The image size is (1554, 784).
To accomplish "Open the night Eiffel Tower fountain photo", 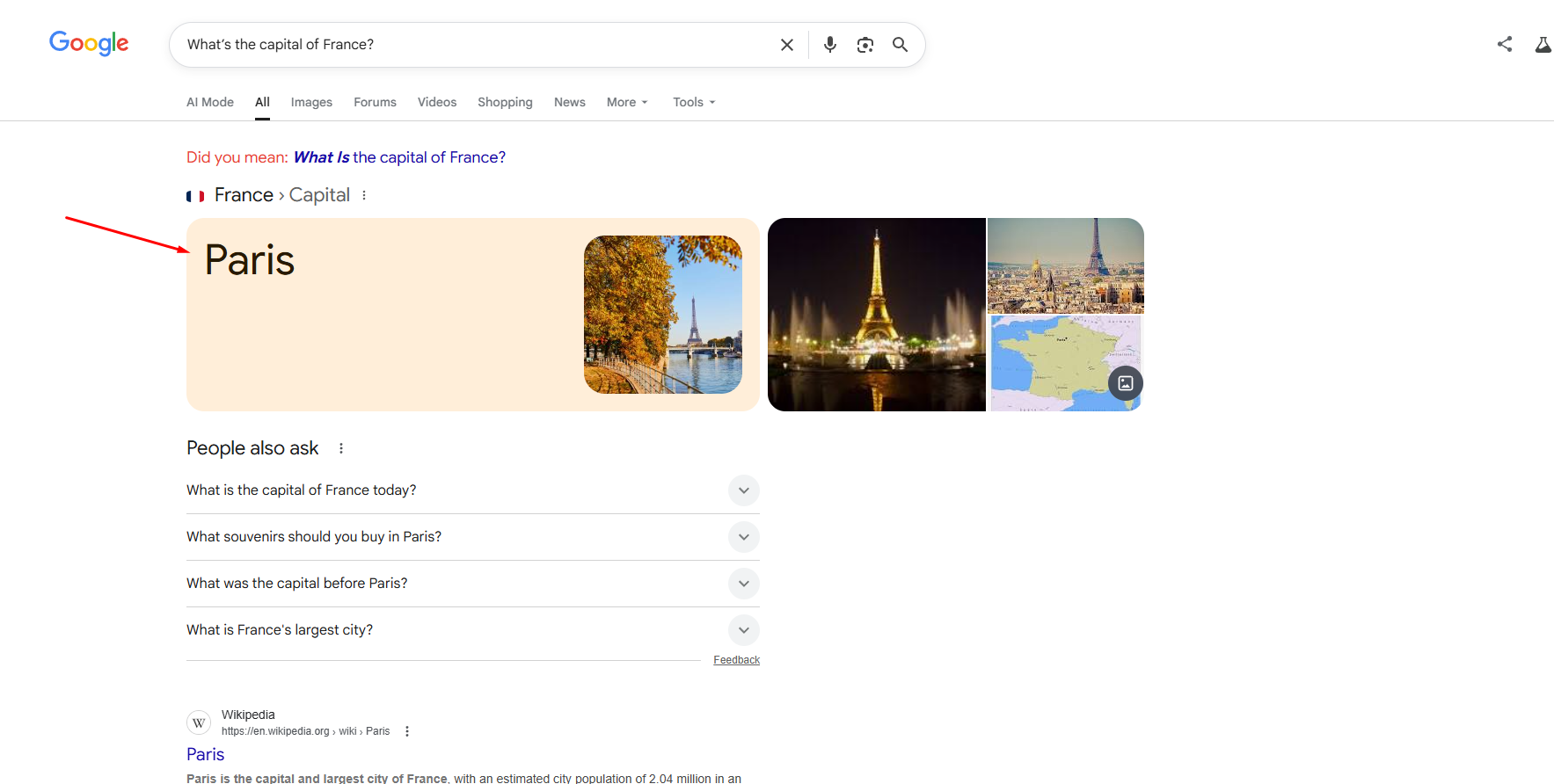I will 876,315.
